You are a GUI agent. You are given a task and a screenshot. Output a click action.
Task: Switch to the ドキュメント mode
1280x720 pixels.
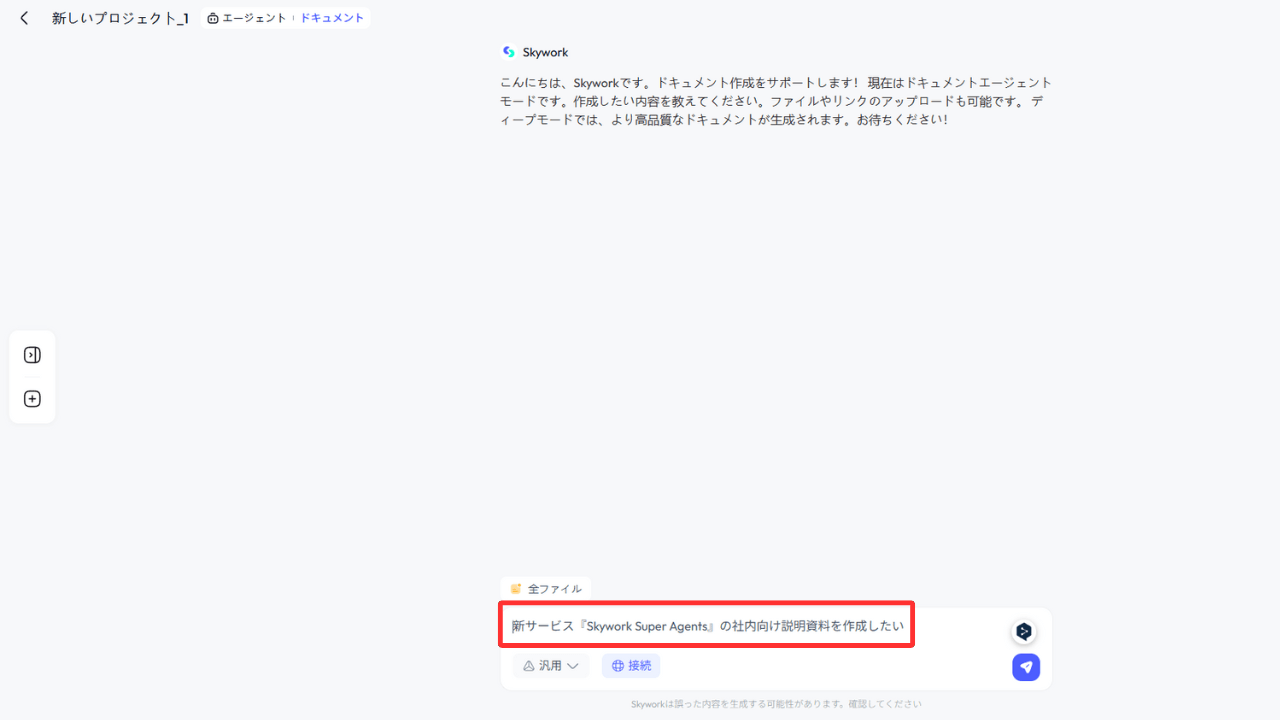coord(332,18)
